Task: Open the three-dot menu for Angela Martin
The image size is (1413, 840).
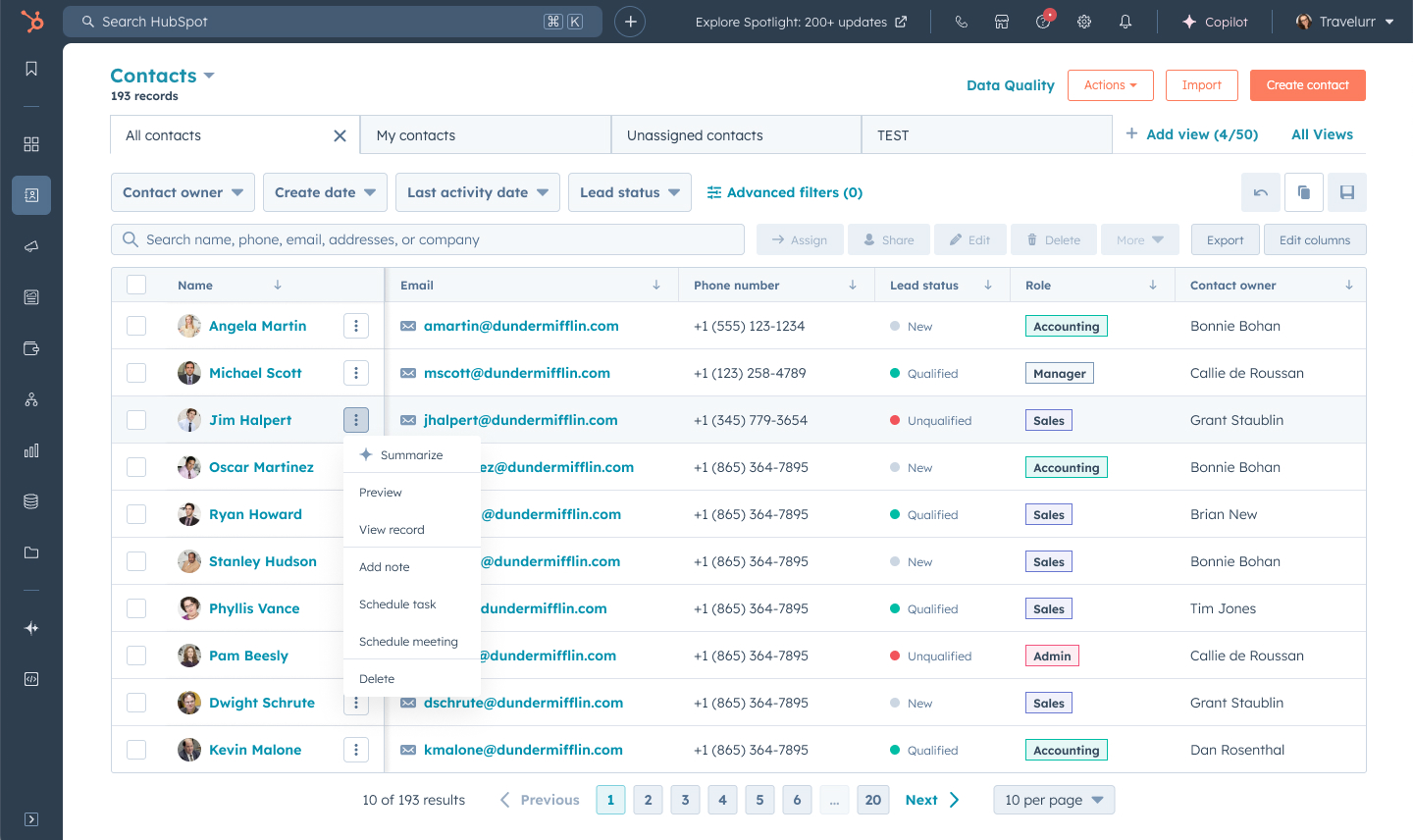Action: [x=356, y=326]
